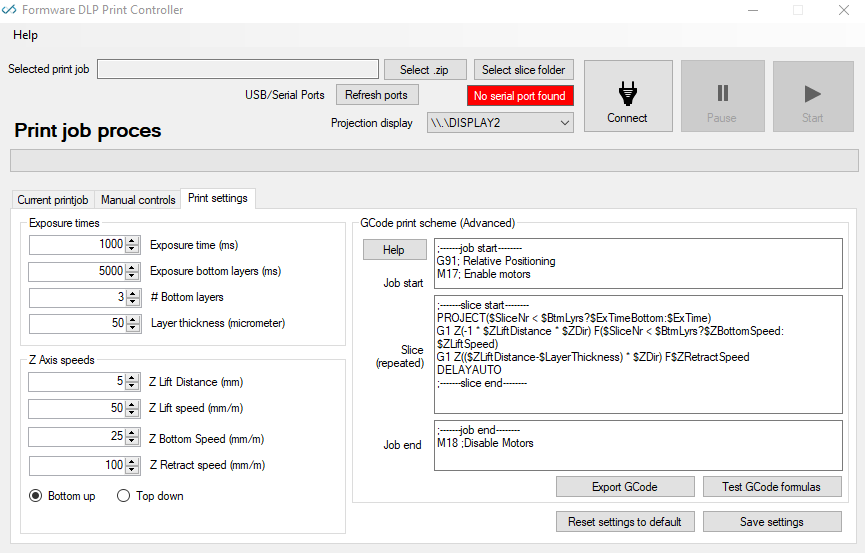Switch to the Current printjob tab
This screenshot has width=865, height=553.
pos(53,200)
